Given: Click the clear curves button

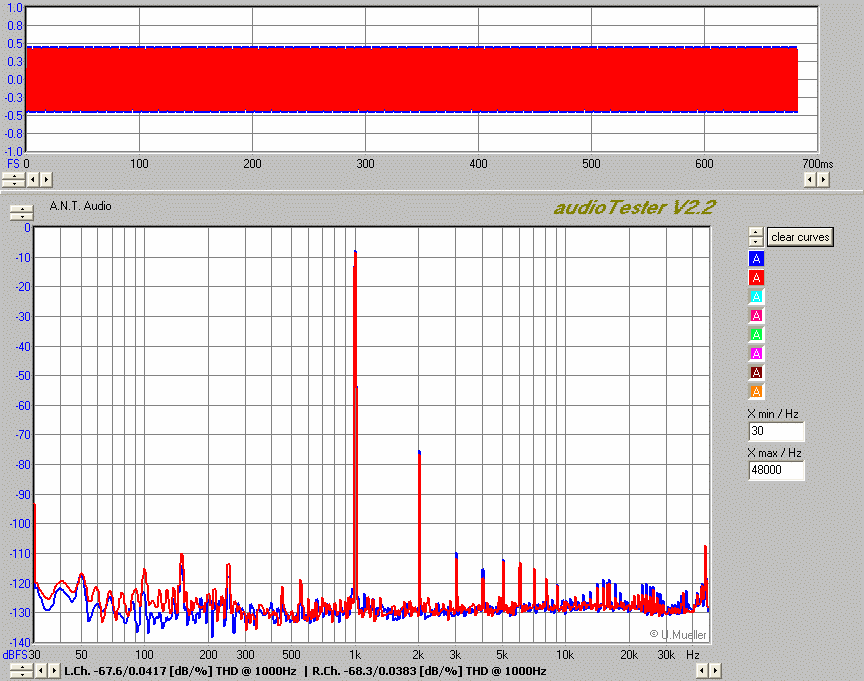Looking at the screenshot, I should (x=800, y=237).
